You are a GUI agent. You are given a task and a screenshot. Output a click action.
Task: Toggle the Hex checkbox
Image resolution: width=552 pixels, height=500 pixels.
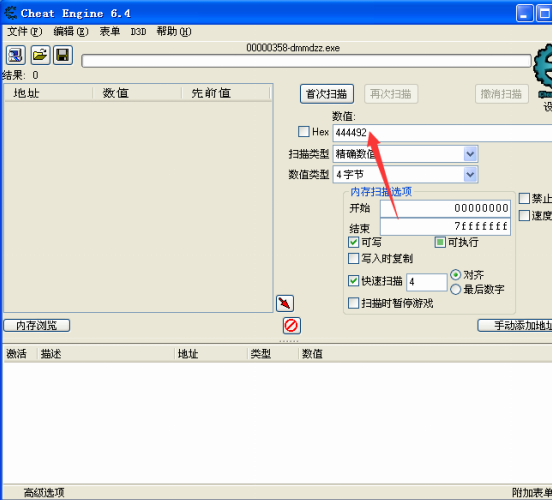303,132
